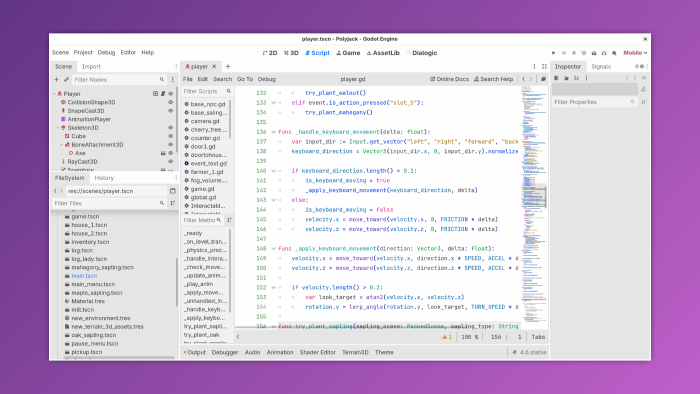The width and height of the screenshot is (700, 394).
Task: Open the Debug menu in top bar
Action: tap(106, 52)
